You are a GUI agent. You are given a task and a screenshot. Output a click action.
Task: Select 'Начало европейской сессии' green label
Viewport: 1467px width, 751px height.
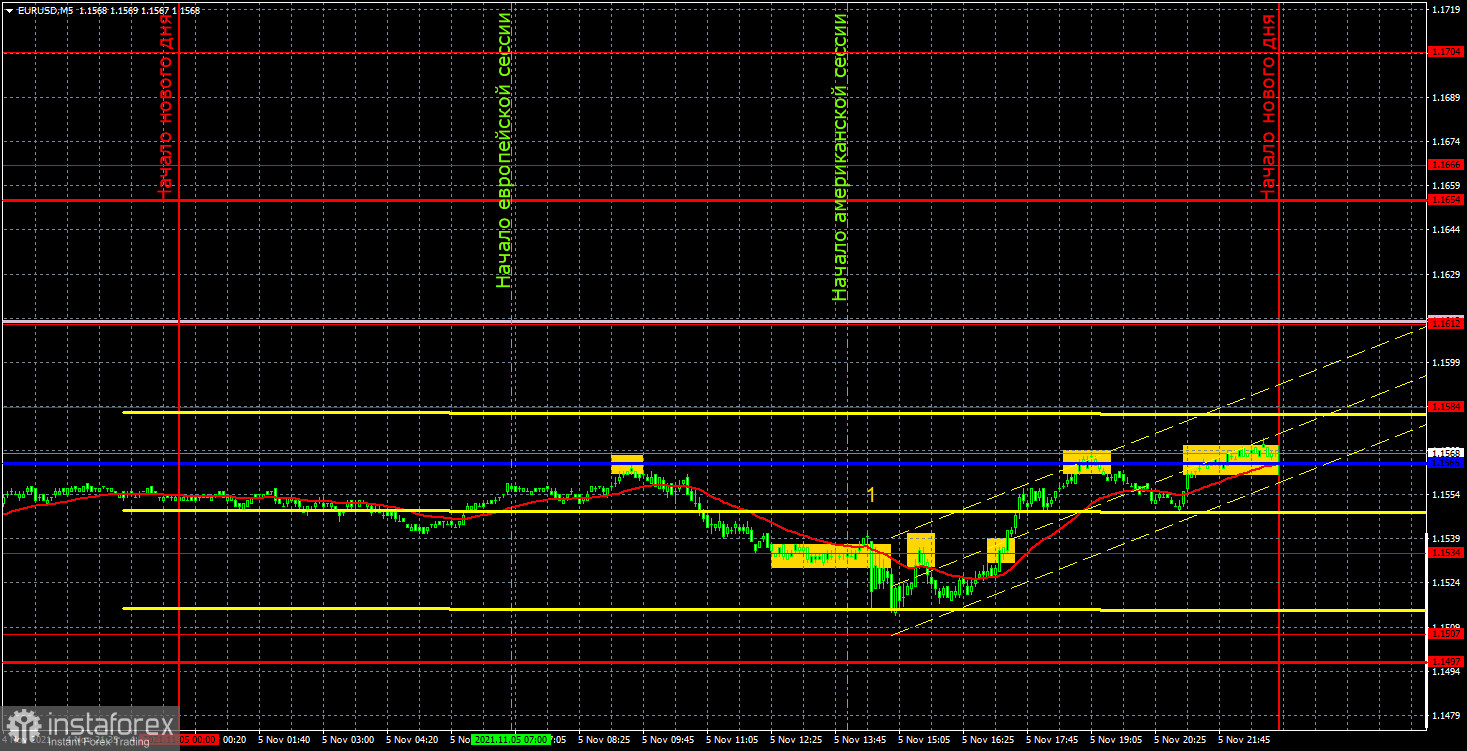point(504,150)
